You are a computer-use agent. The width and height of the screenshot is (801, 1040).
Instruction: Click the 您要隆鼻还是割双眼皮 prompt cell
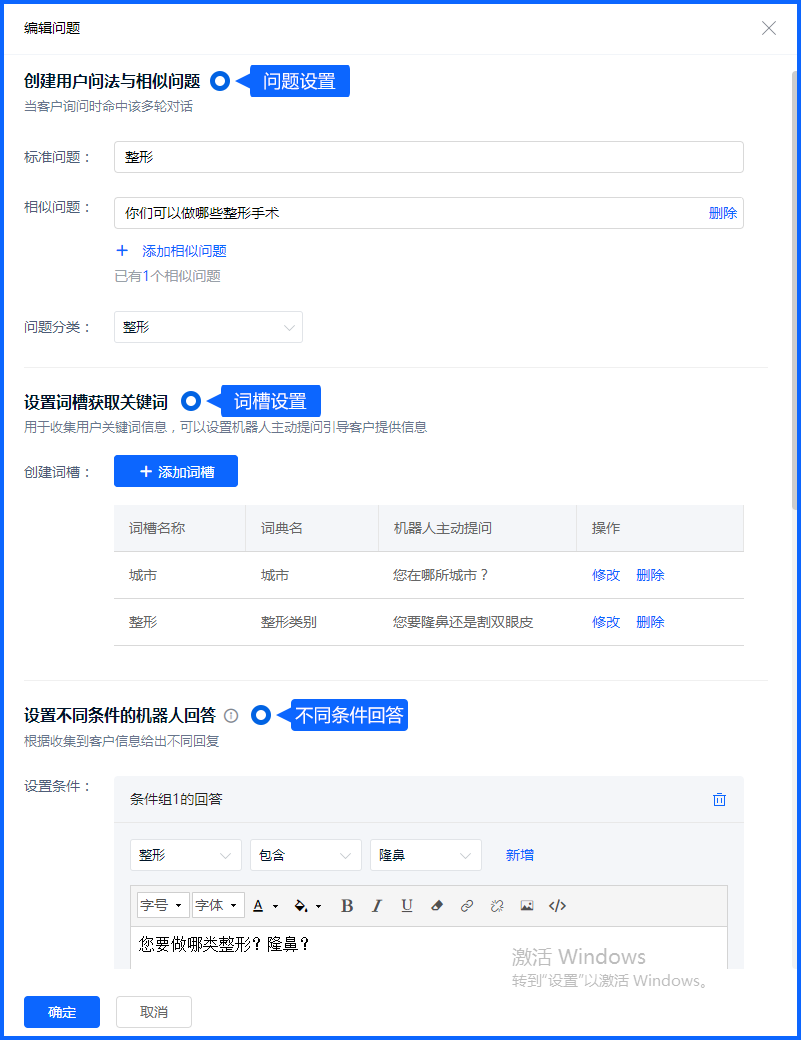[463, 622]
